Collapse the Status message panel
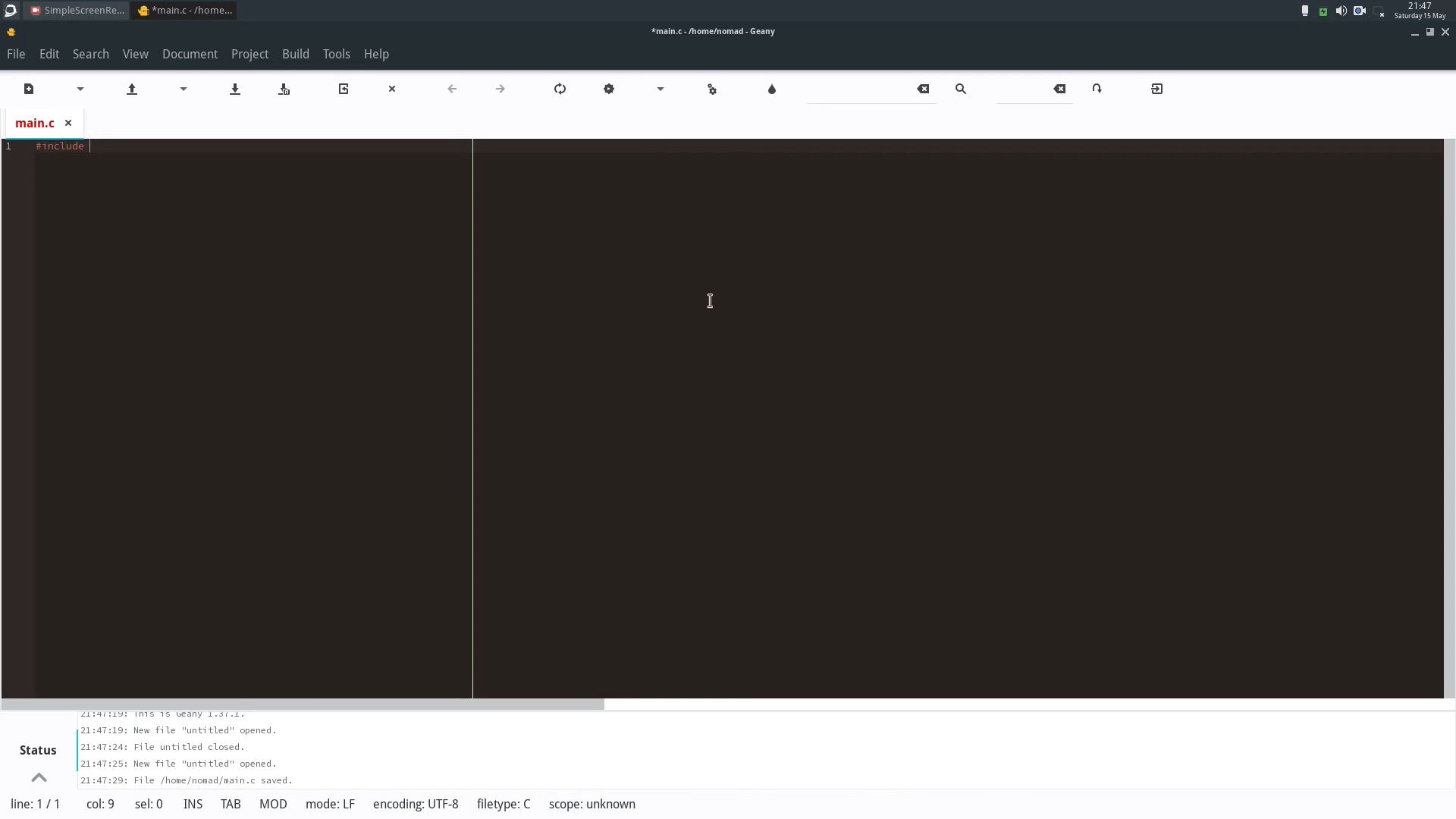 (39, 777)
